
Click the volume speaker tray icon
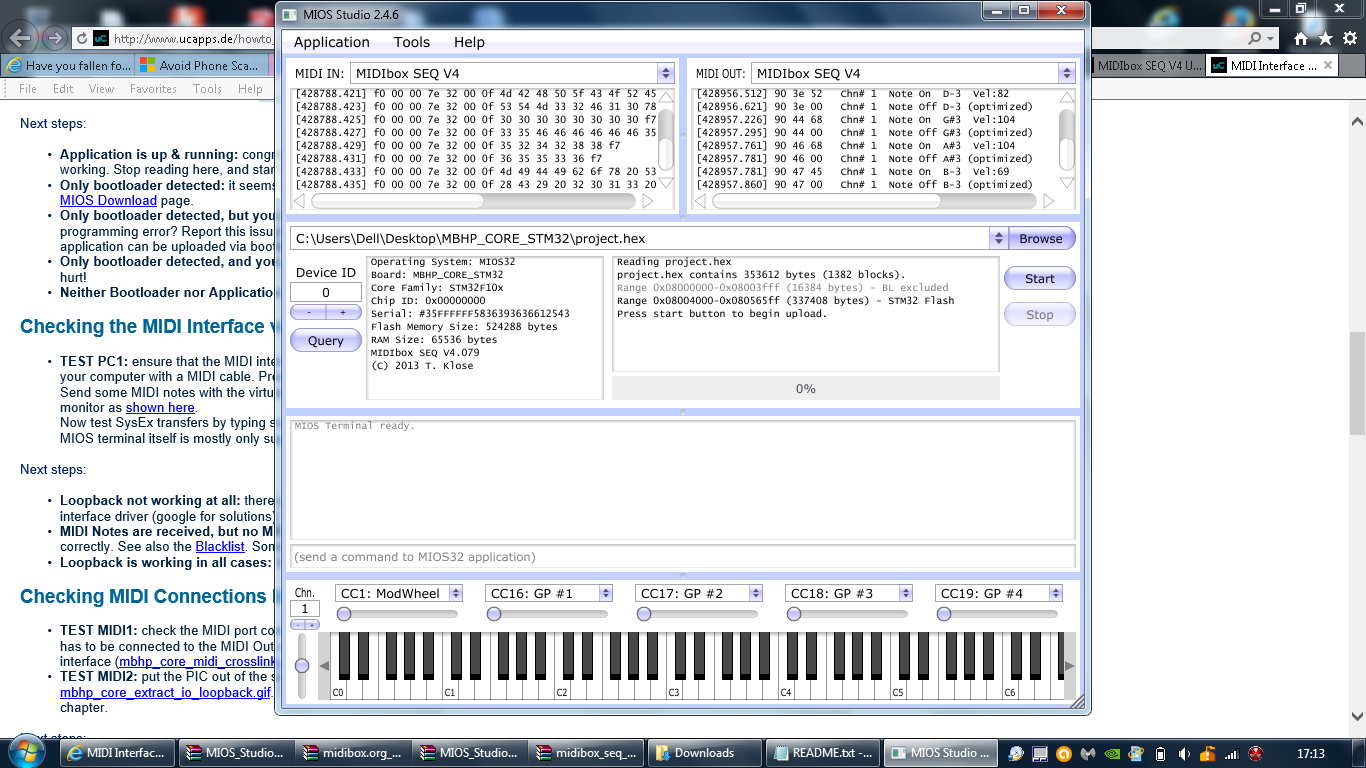pyautogui.click(x=1184, y=753)
